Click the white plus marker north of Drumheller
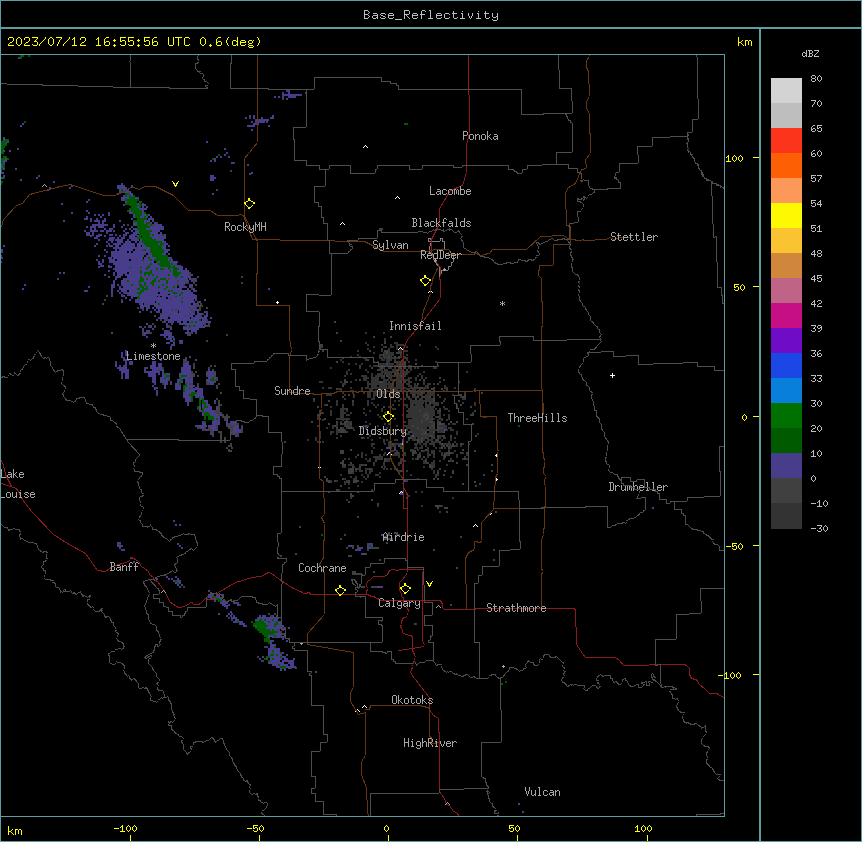Image resolution: width=862 pixels, height=842 pixels. pyautogui.click(x=612, y=375)
